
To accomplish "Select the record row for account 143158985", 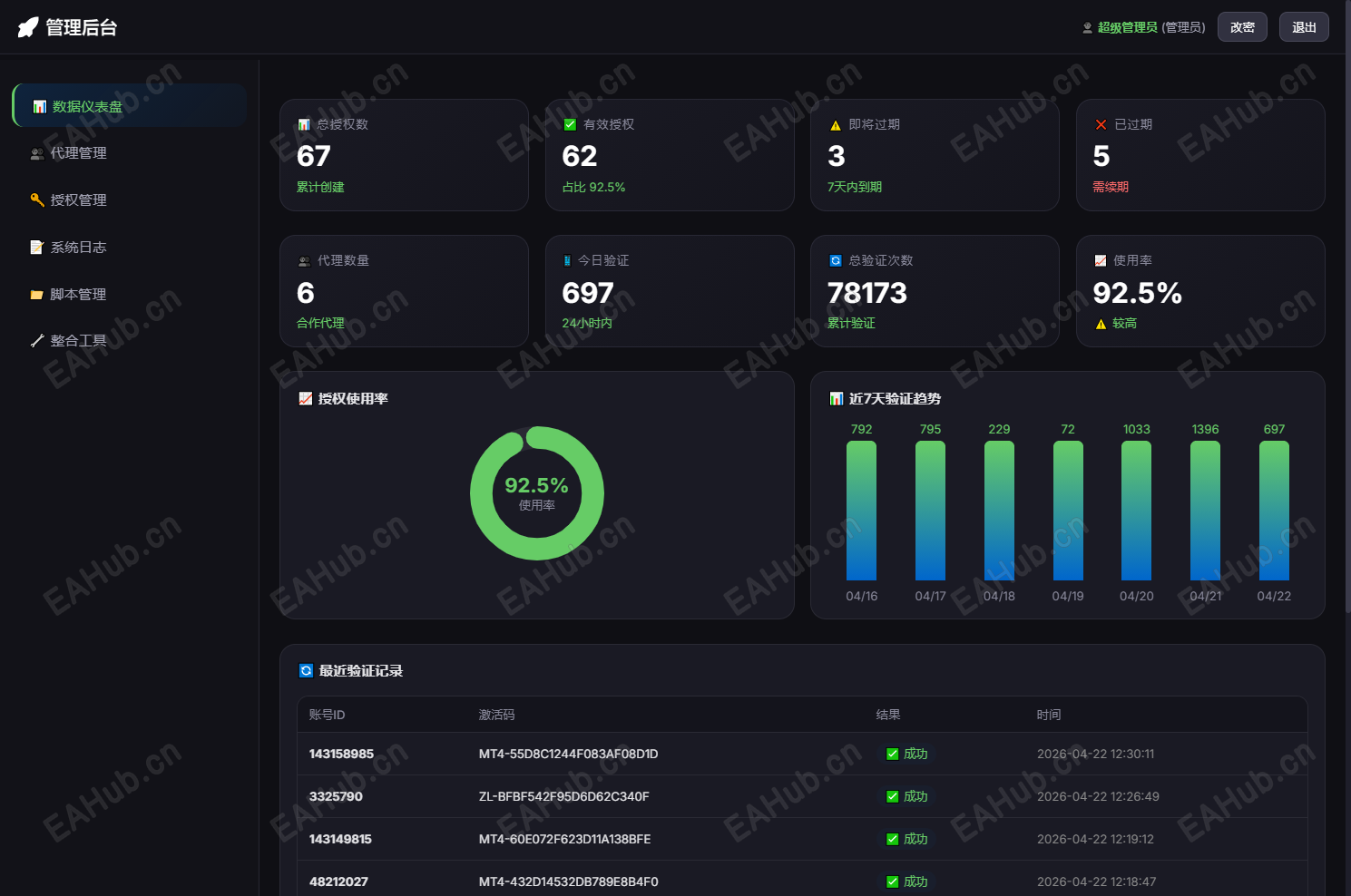I will tap(802, 754).
